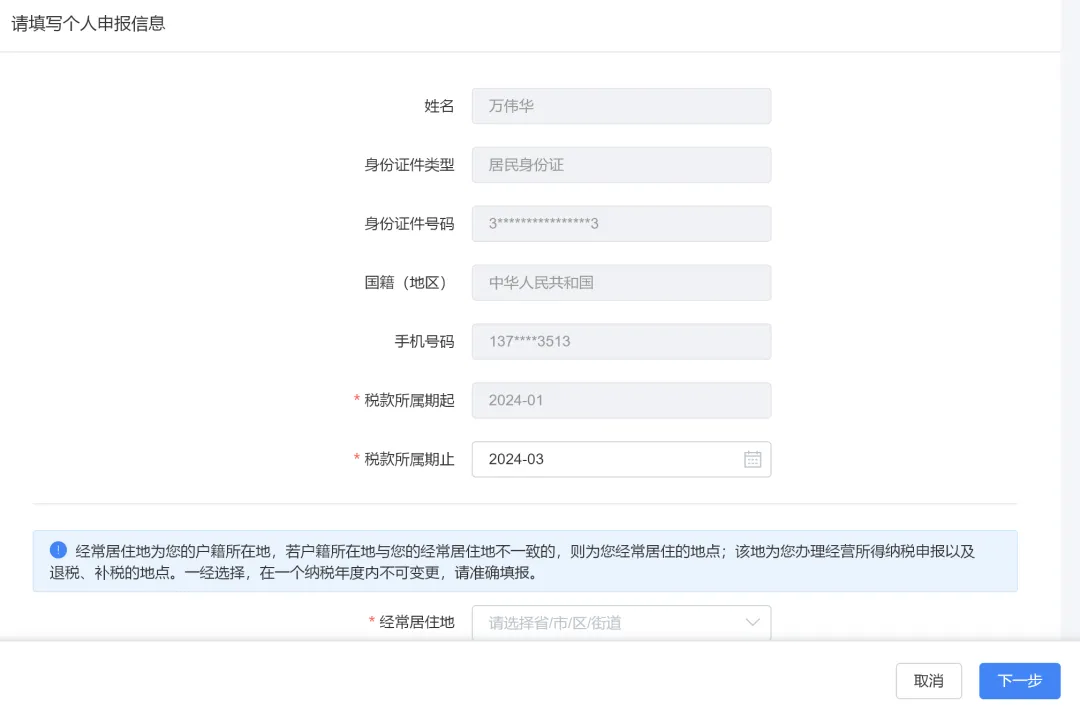Click the 身份证件类型 field 居民身份证

point(621,165)
